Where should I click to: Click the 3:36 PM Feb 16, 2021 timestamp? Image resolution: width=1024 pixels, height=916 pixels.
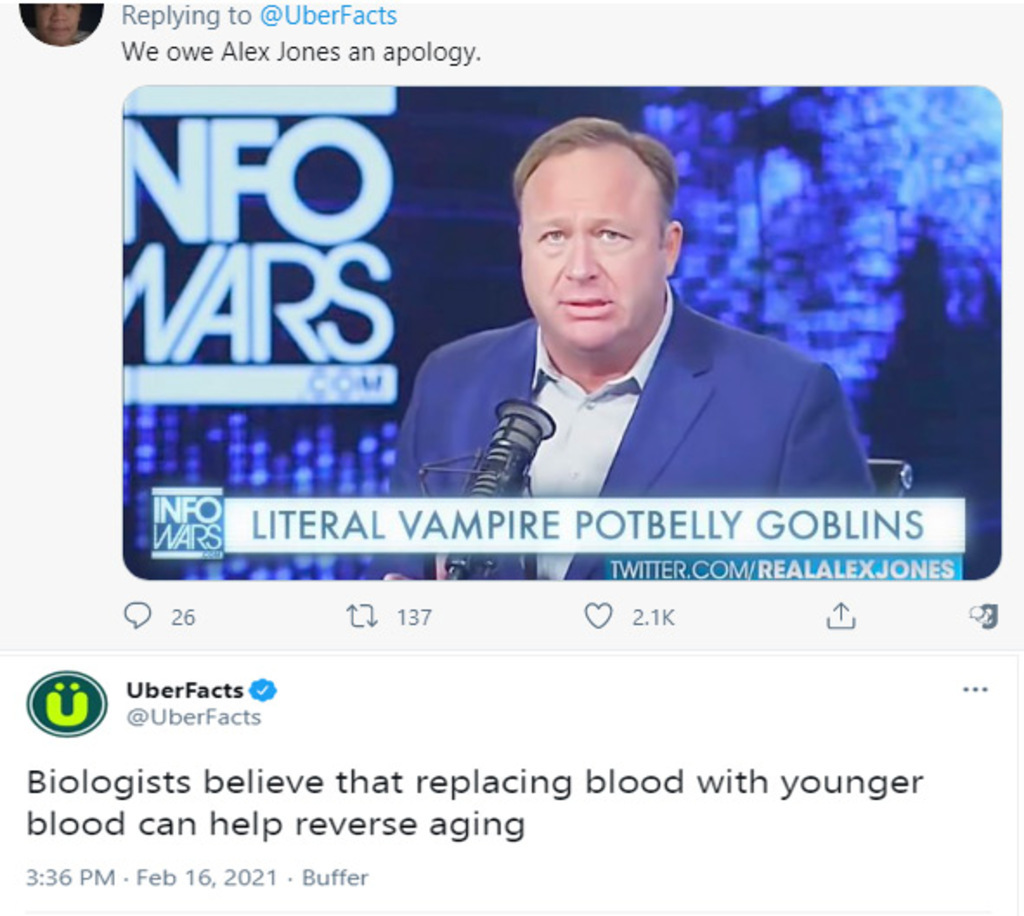(149, 878)
